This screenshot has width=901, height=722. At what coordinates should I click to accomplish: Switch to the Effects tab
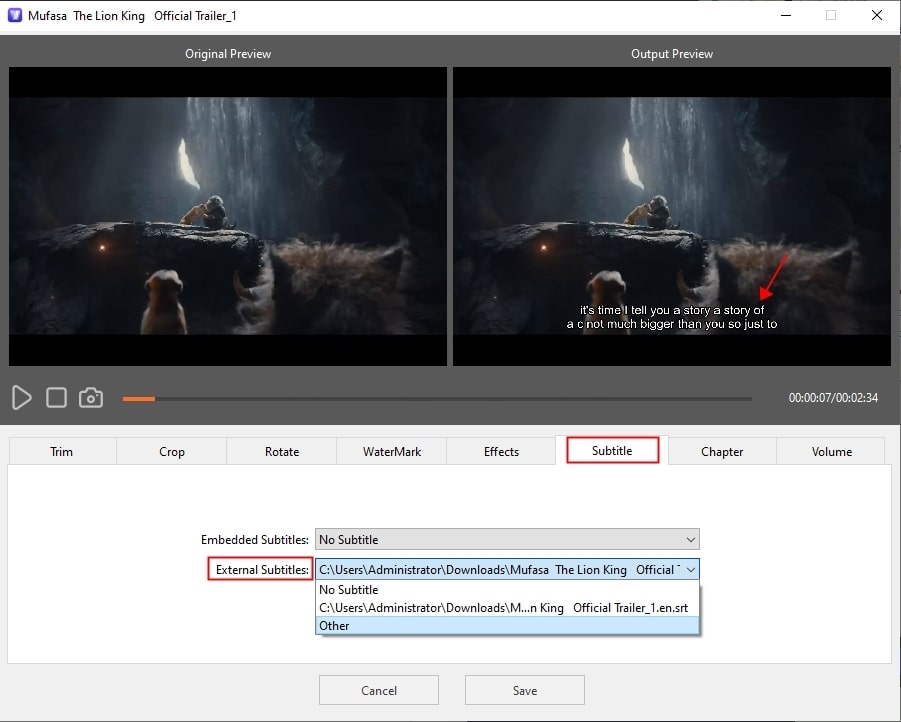500,451
